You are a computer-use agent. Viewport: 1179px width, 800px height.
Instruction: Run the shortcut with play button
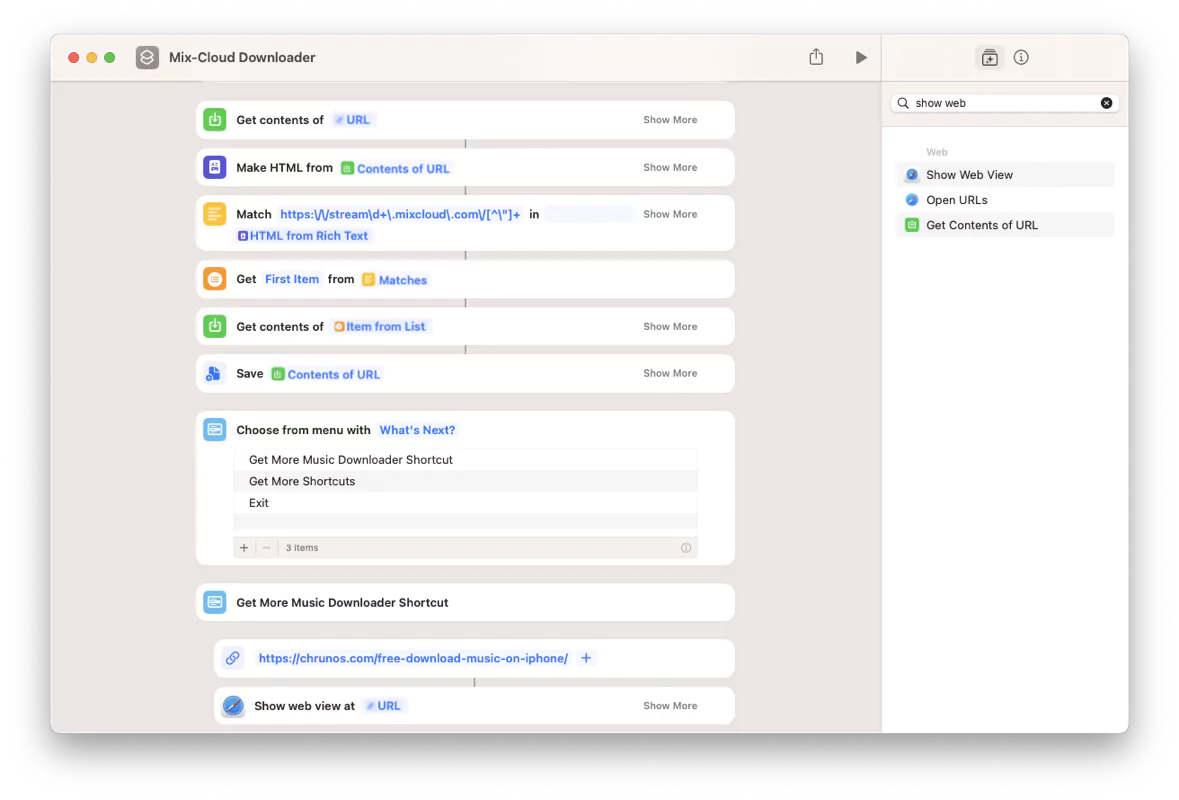[861, 58]
